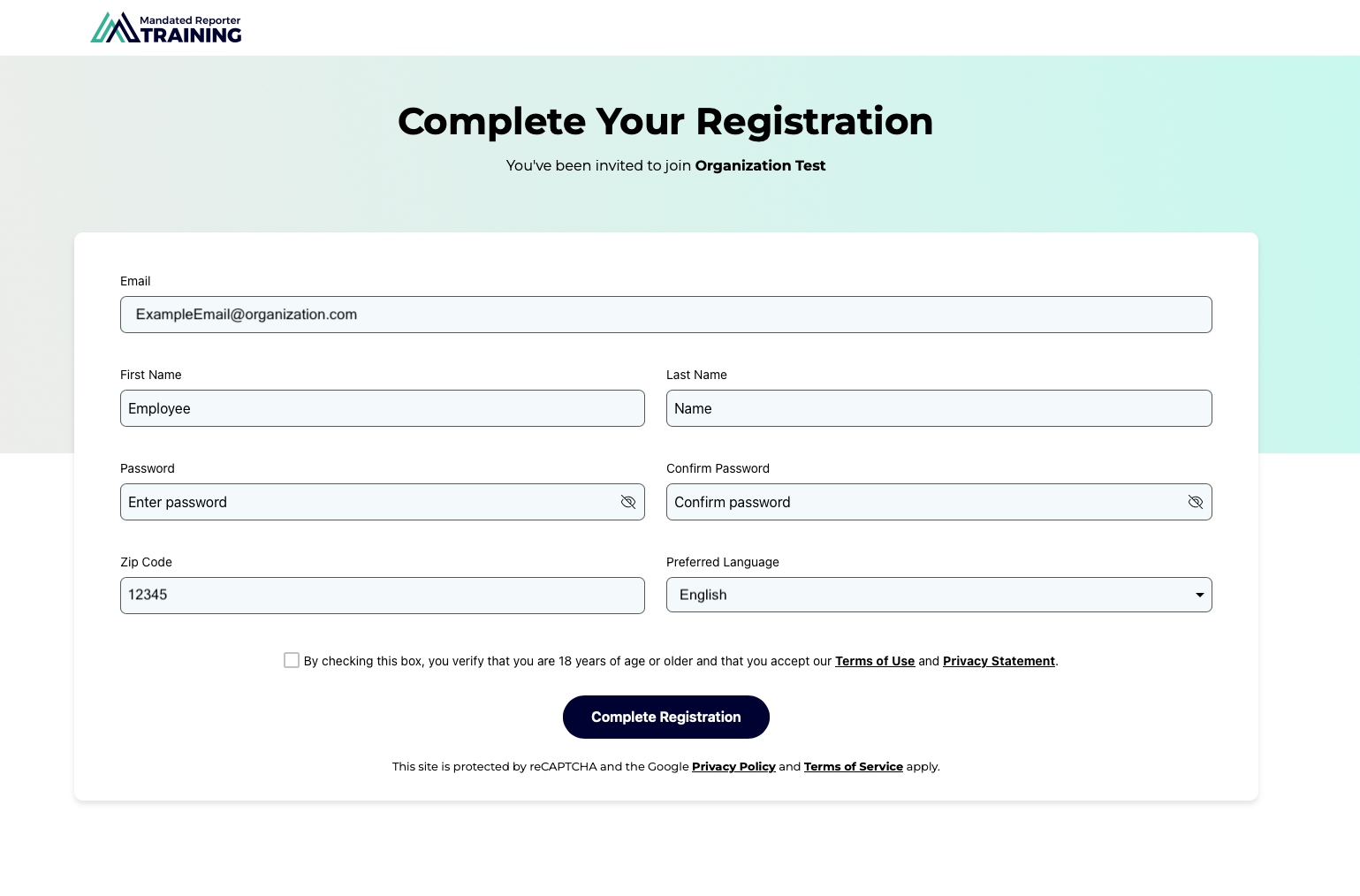Follow the Google Terms of Service link
The width and height of the screenshot is (1360, 896).
click(x=853, y=766)
